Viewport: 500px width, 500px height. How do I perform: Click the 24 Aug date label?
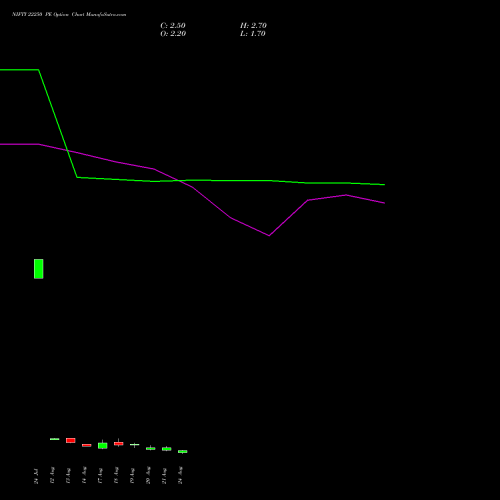[x=180, y=475]
